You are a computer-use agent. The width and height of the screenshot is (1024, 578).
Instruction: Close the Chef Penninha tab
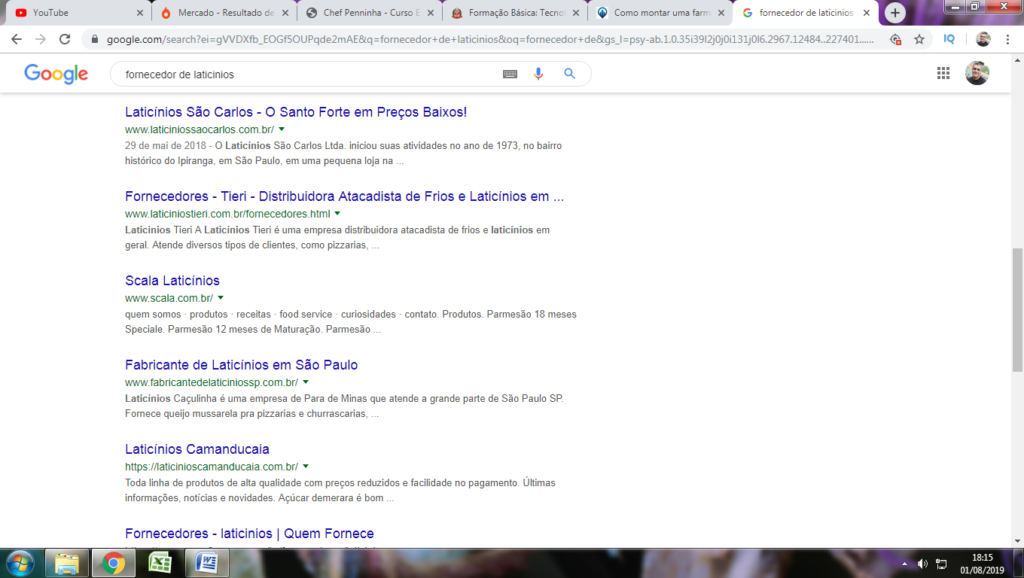430,12
